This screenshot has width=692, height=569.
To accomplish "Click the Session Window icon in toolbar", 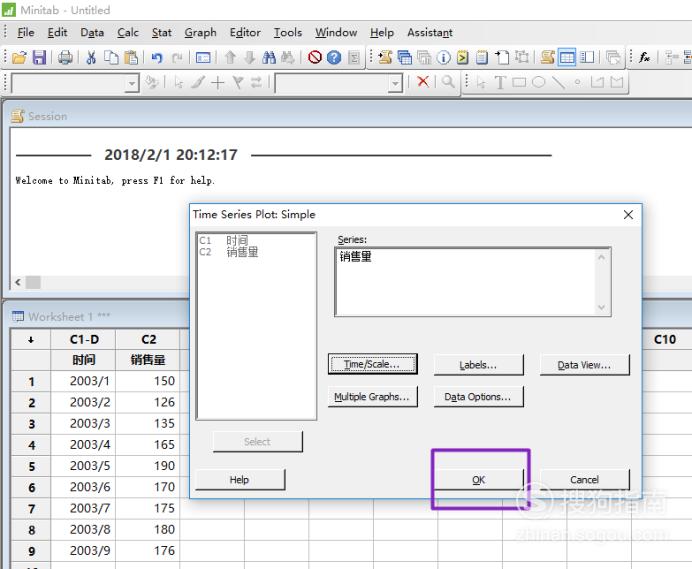I will click(x=548, y=57).
